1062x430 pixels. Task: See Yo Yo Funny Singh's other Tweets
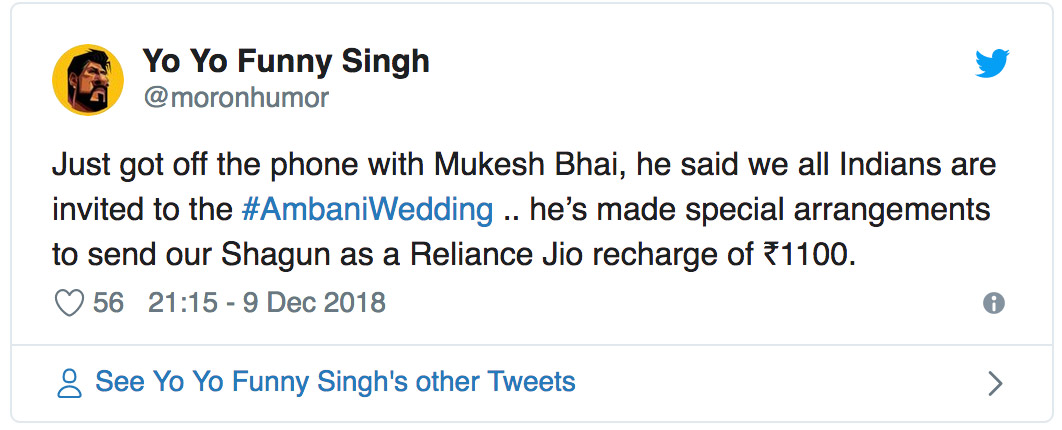tap(335, 381)
